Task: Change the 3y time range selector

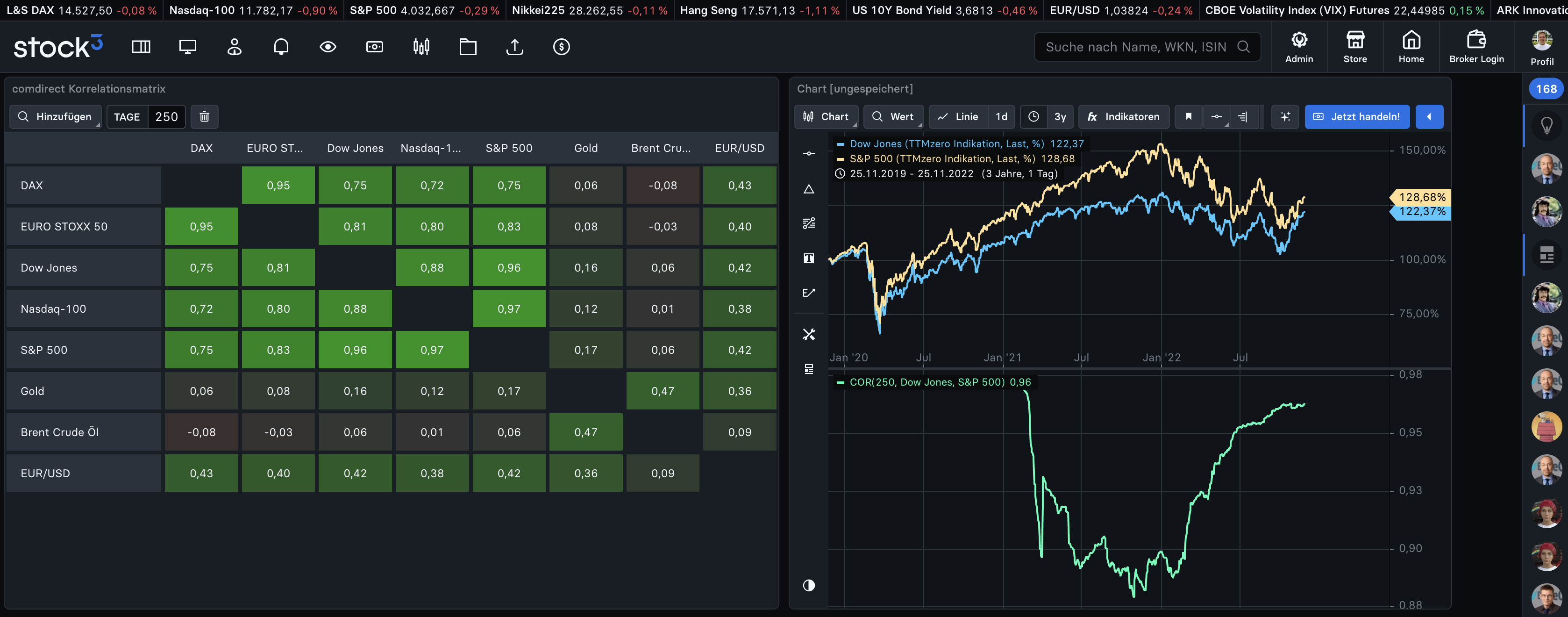Action: coord(1060,116)
